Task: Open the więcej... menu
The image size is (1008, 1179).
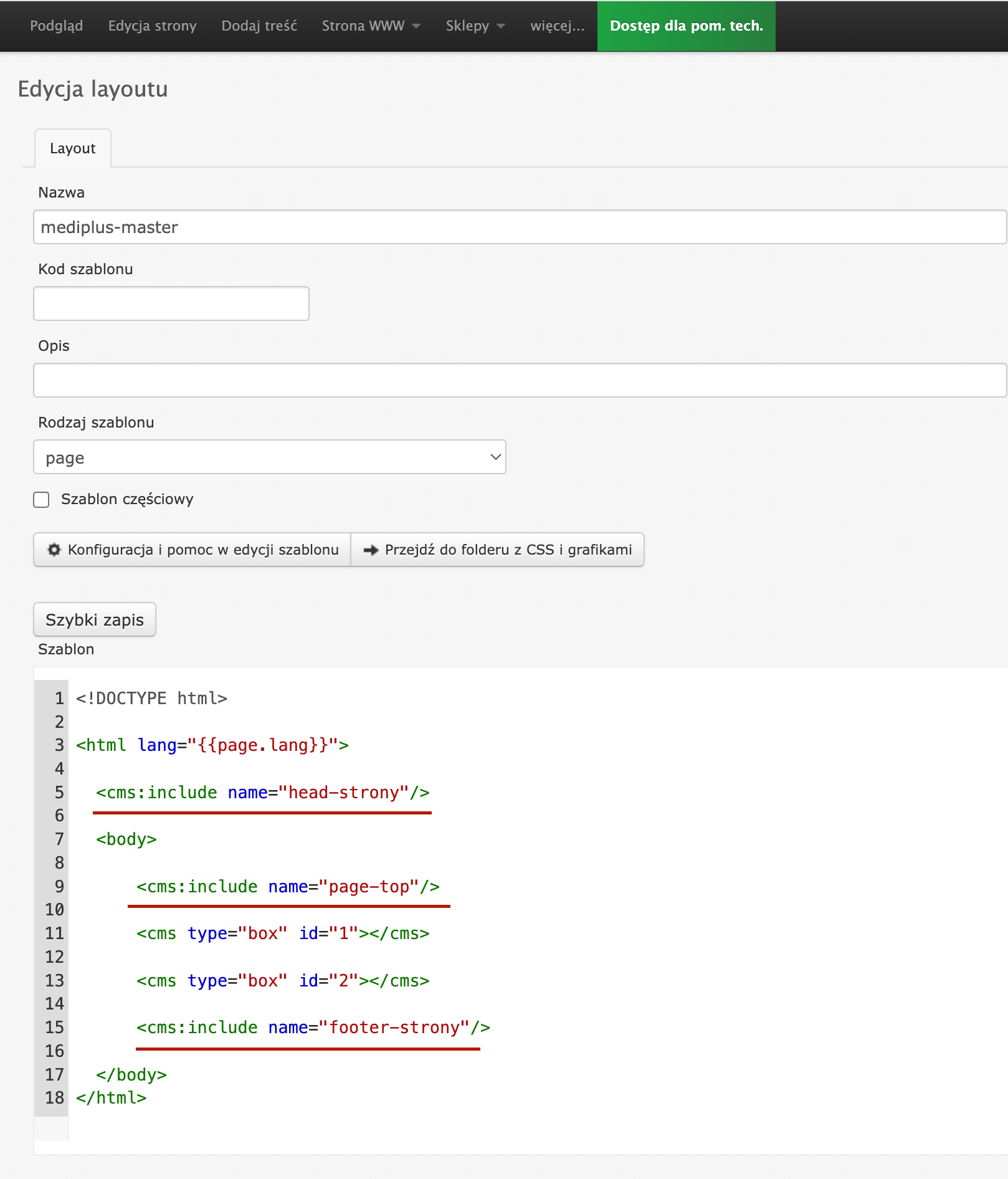Action: (557, 26)
